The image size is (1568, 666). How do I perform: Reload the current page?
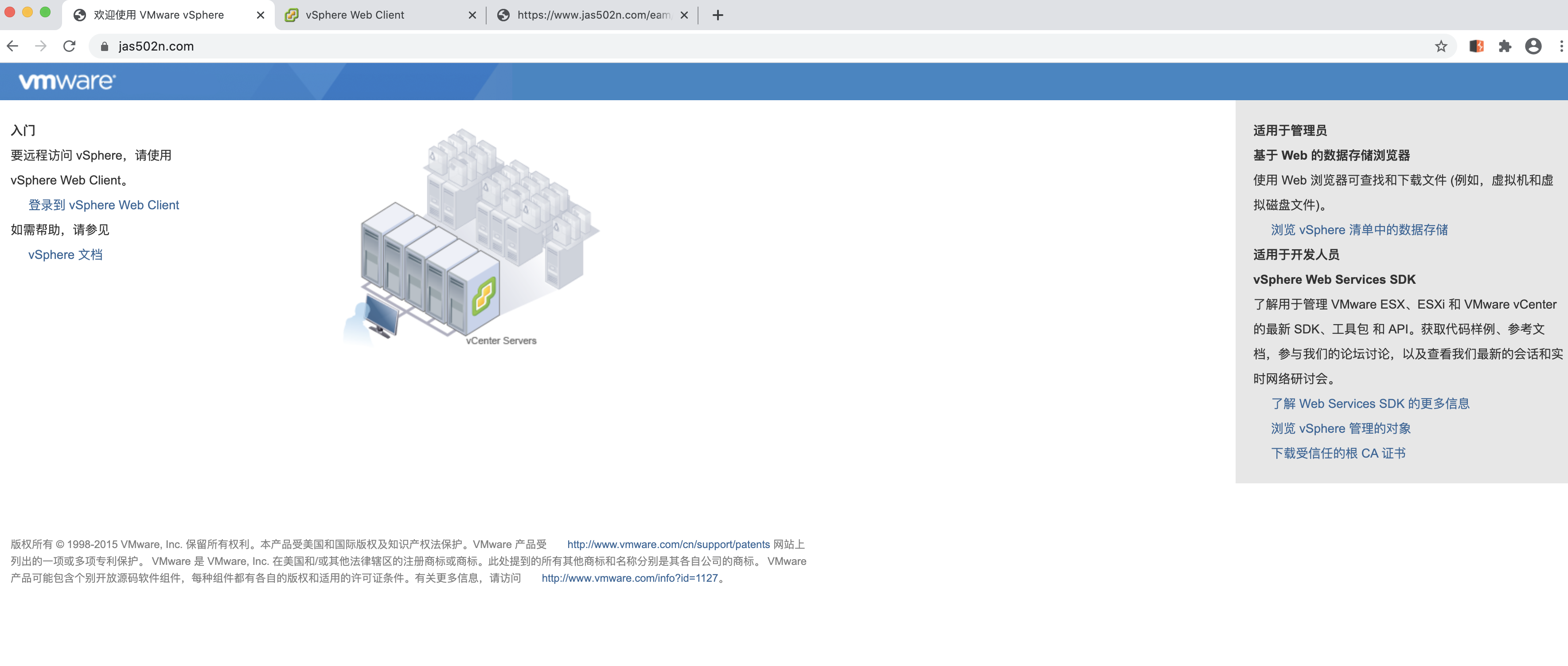click(x=70, y=46)
